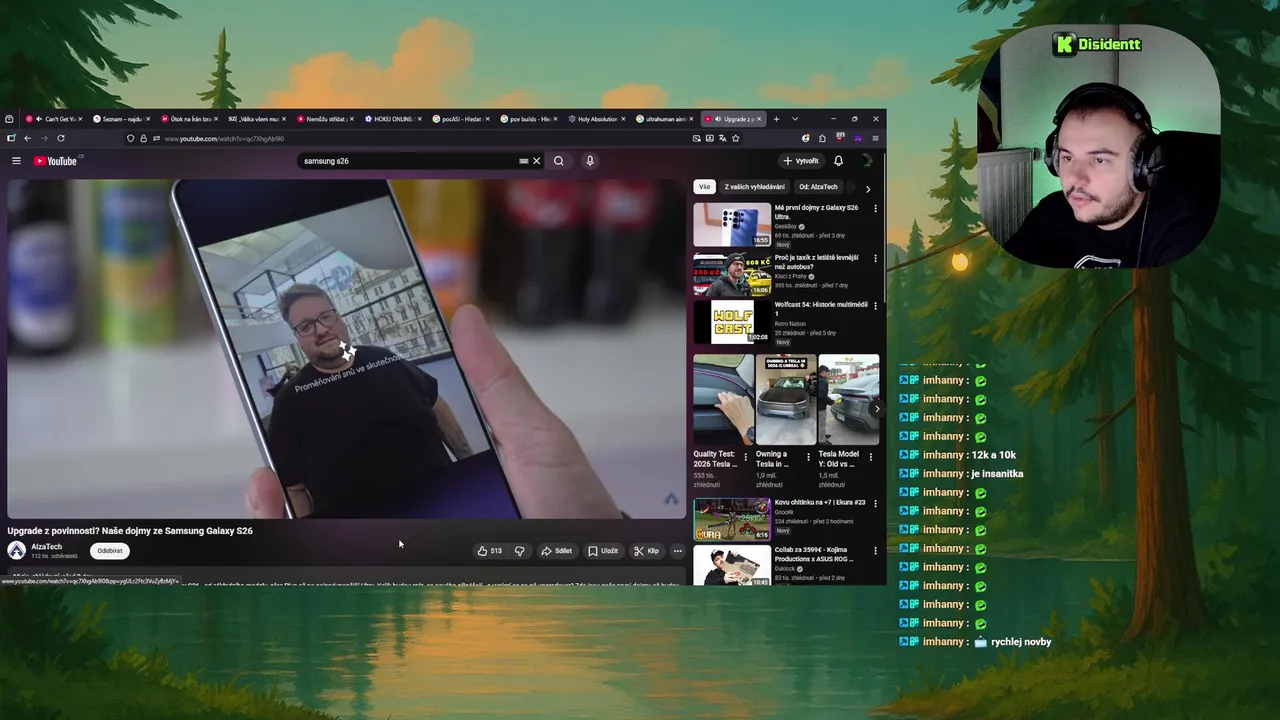Viewport: 1280px width, 720px height.
Task: Click the video player showing the phone
Action: tap(346, 349)
